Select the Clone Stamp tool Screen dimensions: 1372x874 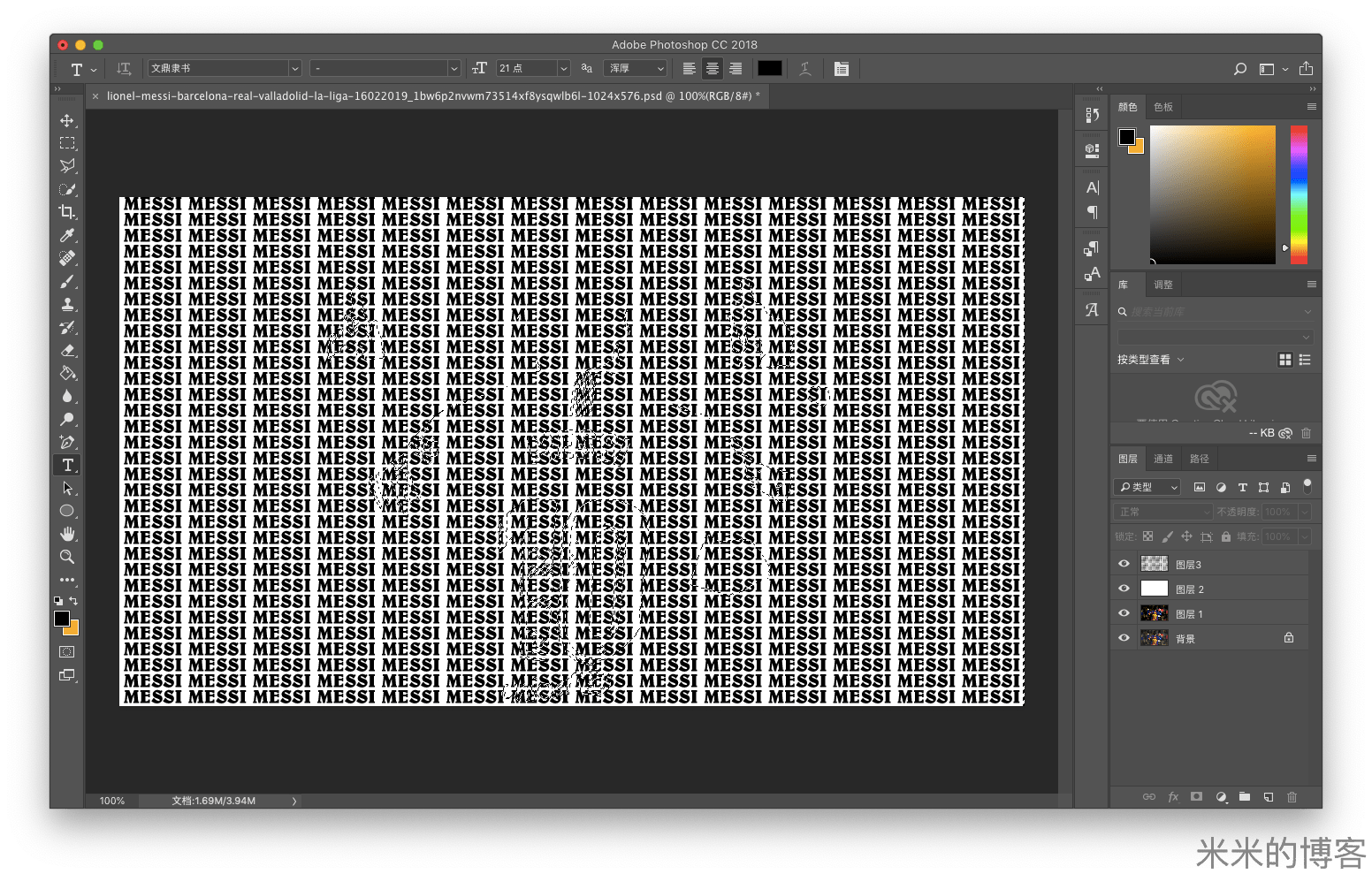[67, 304]
